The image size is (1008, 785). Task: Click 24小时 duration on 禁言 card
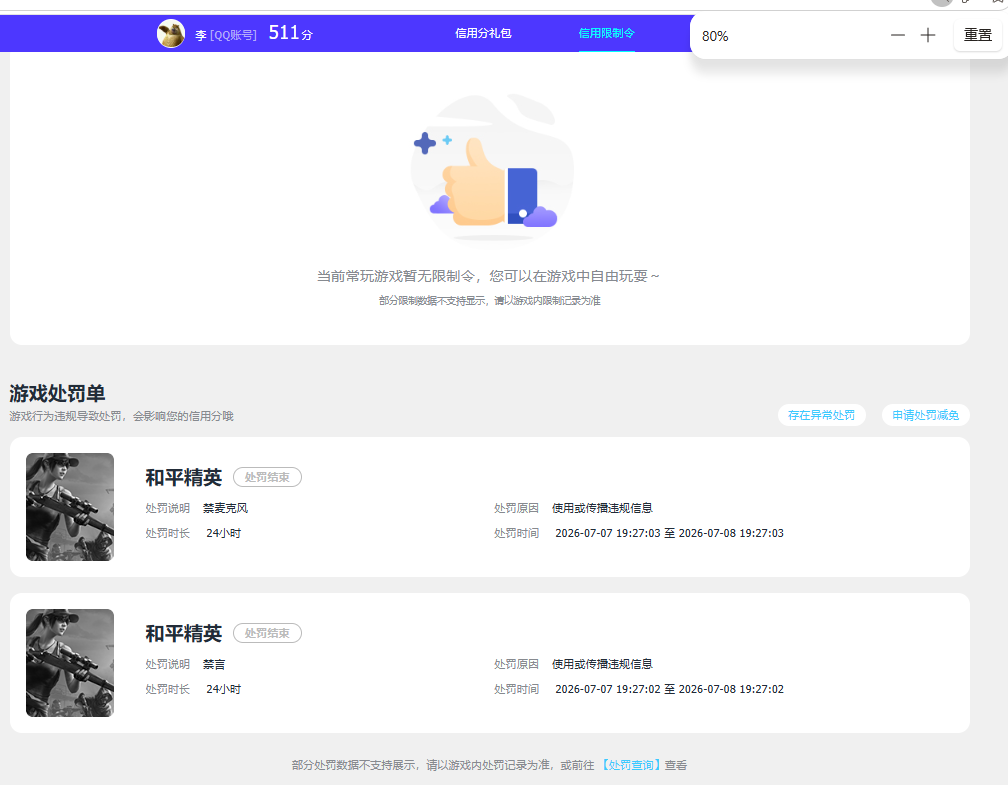(x=224, y=689)
